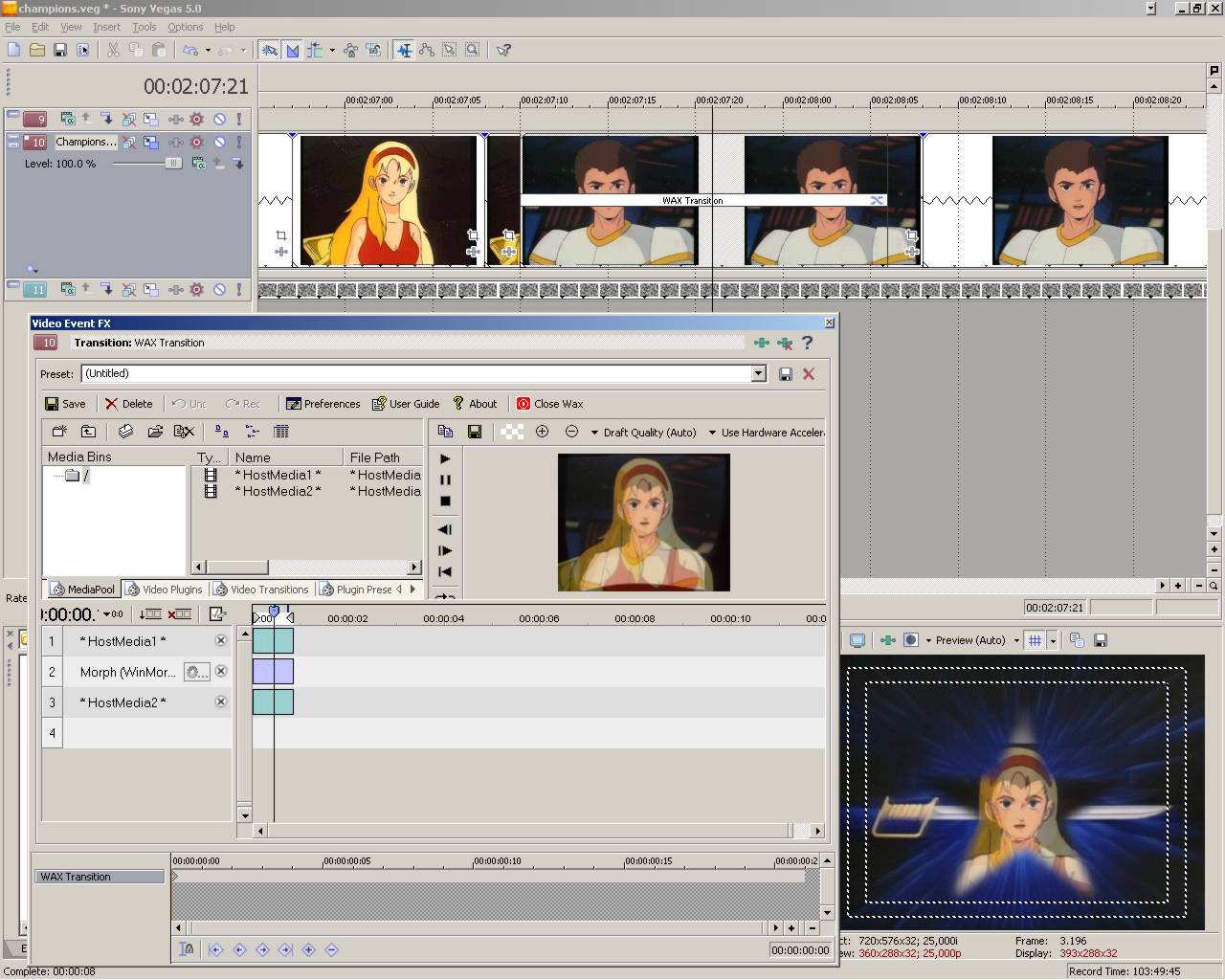Click the Wax preview zoom-in plus icon
Image resolution: width=1225 pixels, height=980 pixels.
coord(542,432)
